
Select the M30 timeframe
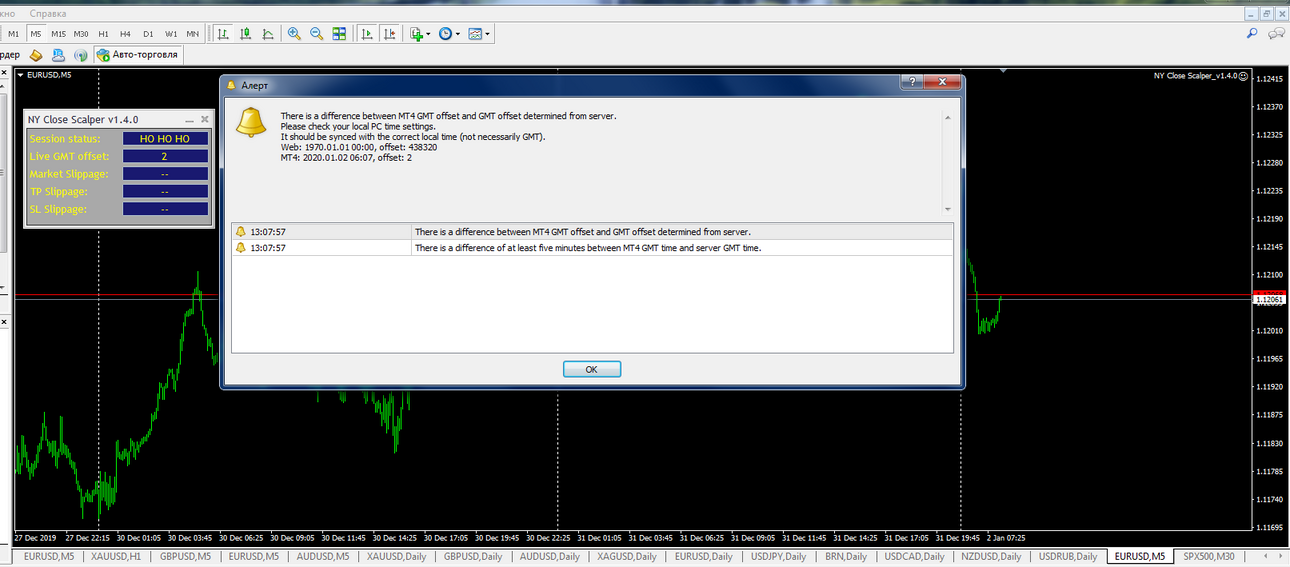pos(81,34)
